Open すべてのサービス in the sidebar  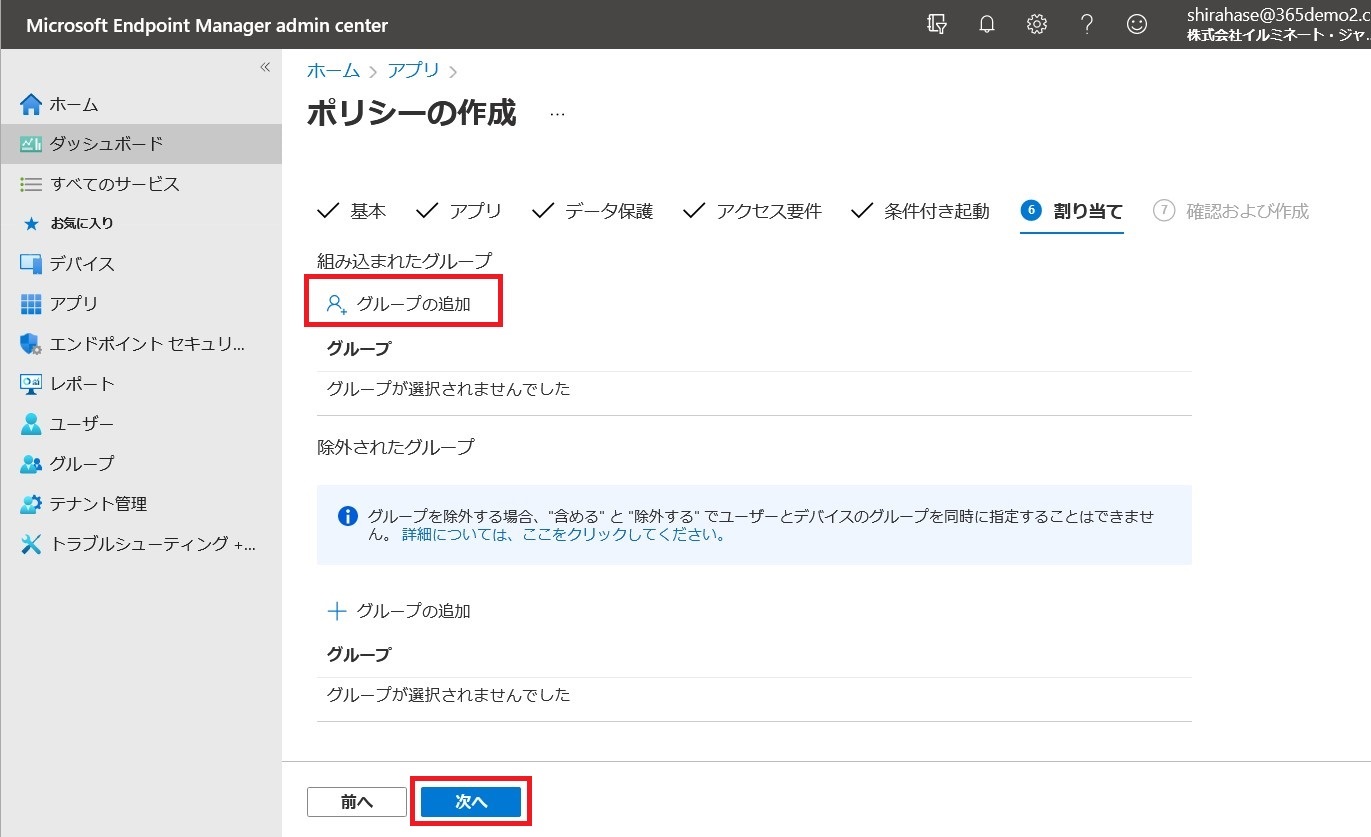coord(141,184)
